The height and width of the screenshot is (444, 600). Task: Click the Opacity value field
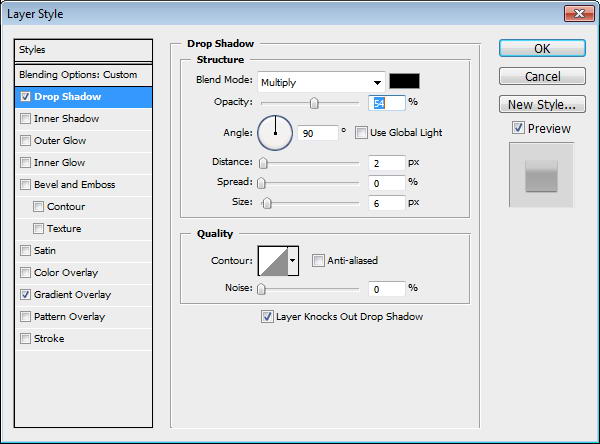click(x=386, y=103)
